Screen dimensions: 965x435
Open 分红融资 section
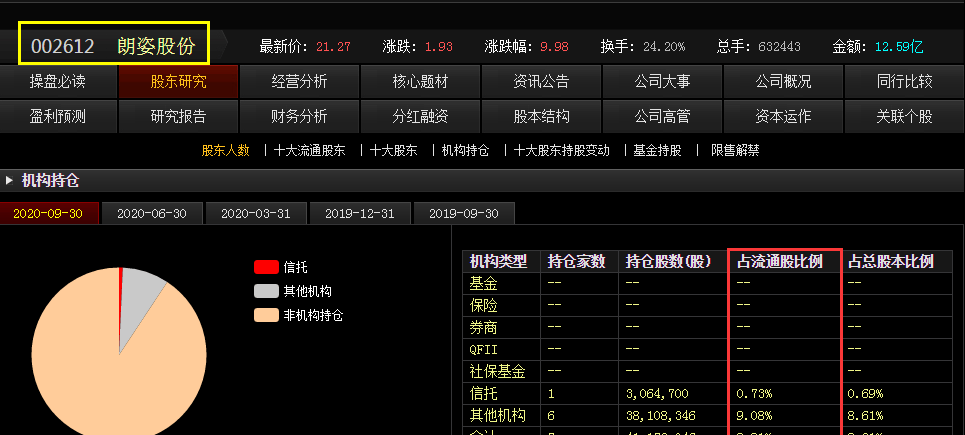[420, 116]
